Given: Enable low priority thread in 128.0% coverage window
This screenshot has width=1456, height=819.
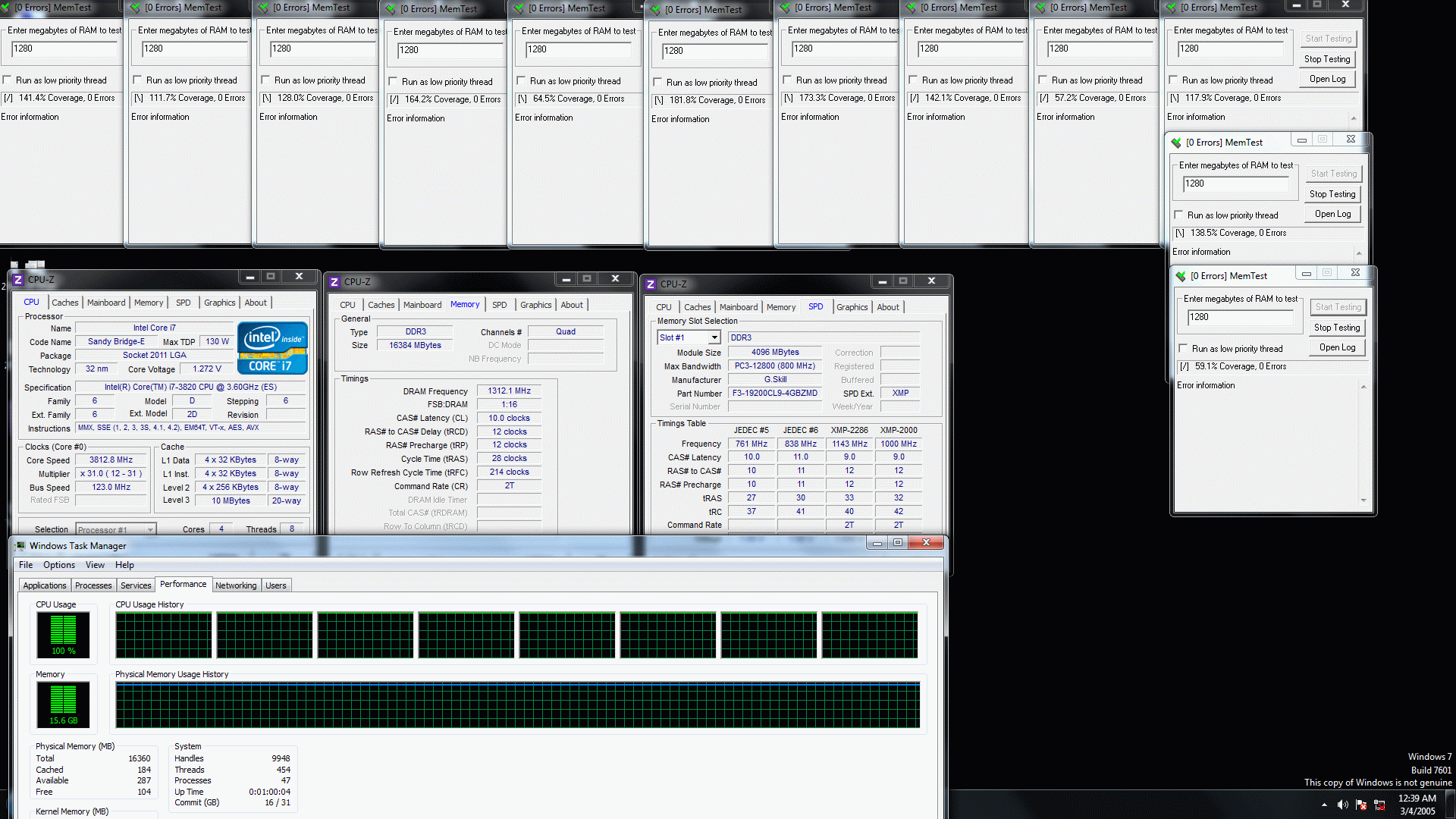Looking at the screenshot, I should [x=265, y=80].
